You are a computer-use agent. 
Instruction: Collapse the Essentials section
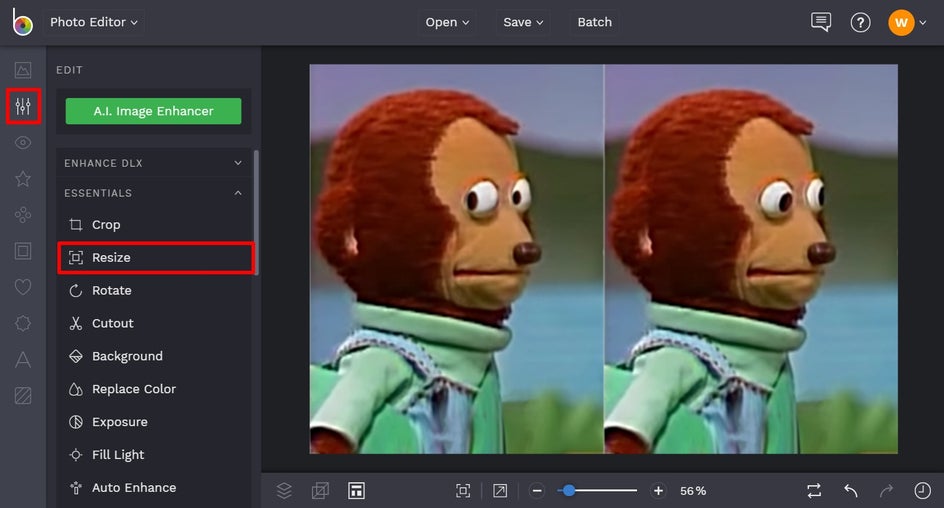click(x=154, y=193)
